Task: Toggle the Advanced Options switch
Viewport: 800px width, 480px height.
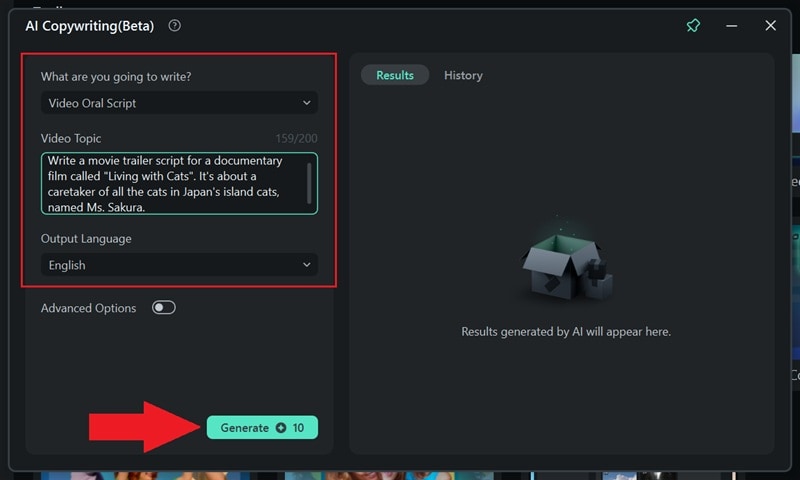Action: (163, 308)
